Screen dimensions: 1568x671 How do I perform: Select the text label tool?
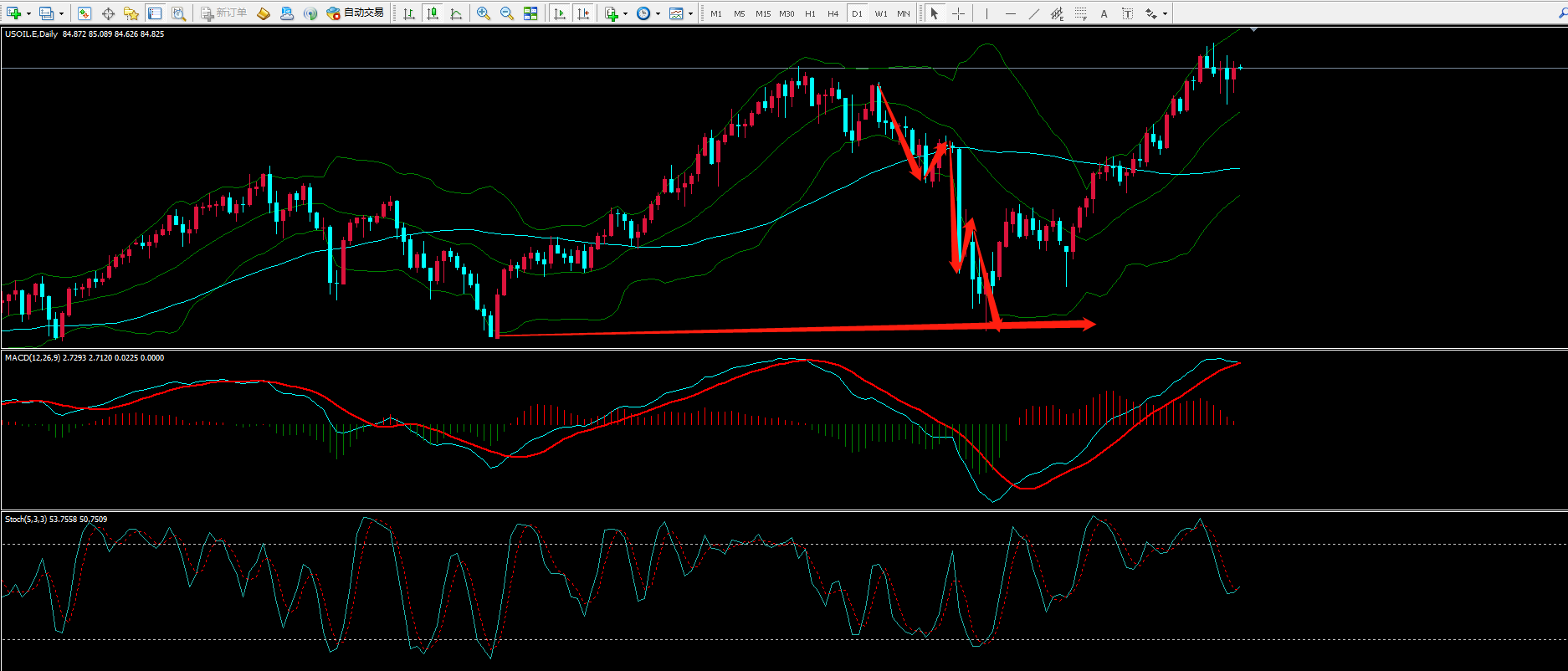coord(1104,13)
